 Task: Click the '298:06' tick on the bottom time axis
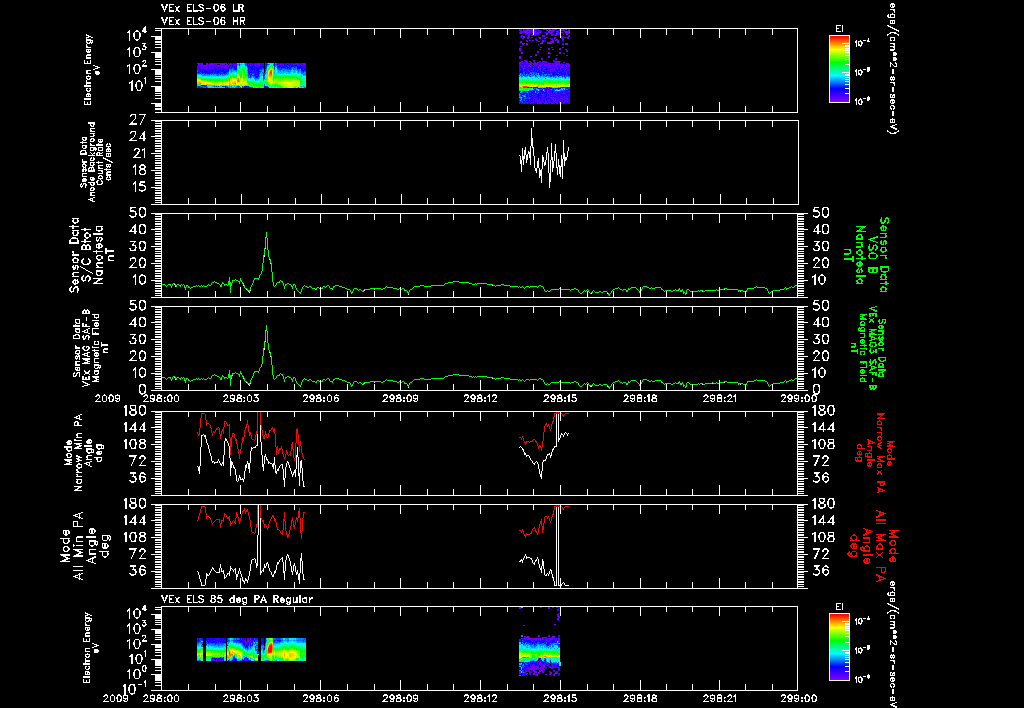click(321, 698)
